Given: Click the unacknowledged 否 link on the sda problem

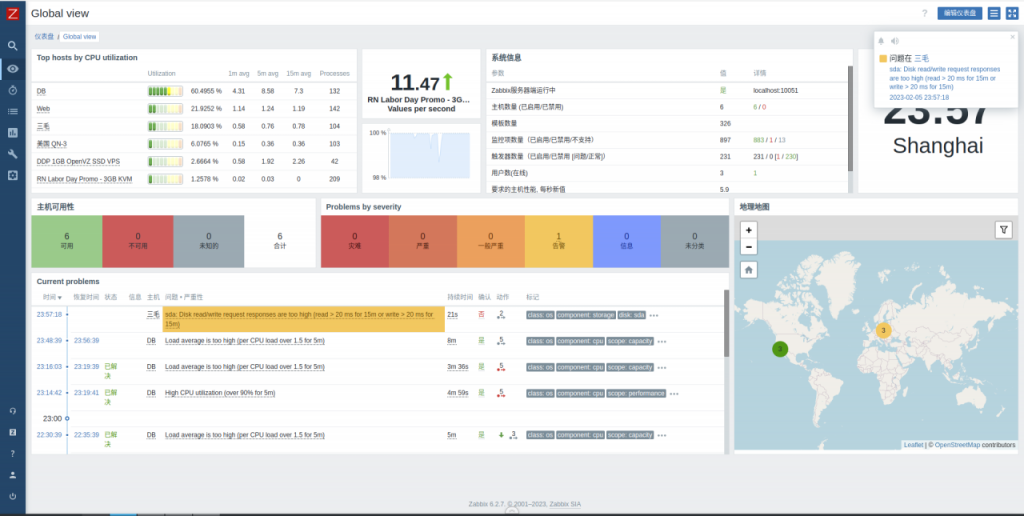Looking at the screenshot, I should coord(481,314).
